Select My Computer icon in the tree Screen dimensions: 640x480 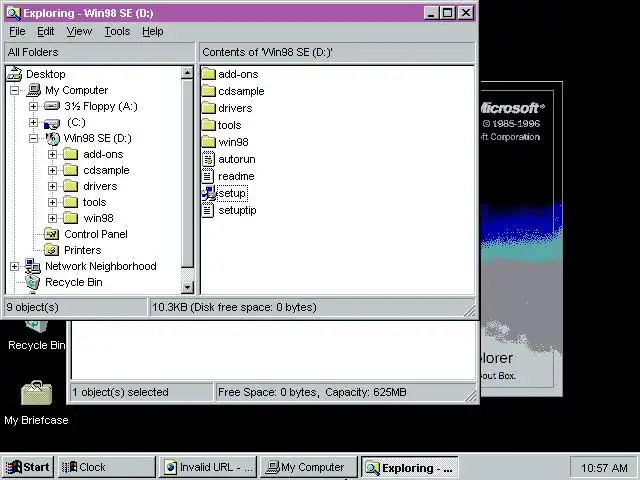point(33,90)
